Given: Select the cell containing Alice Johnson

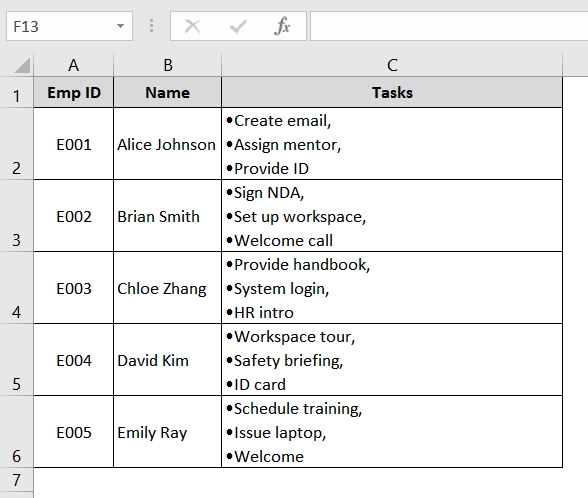Looking at the screenshot, I should [168, 144].
